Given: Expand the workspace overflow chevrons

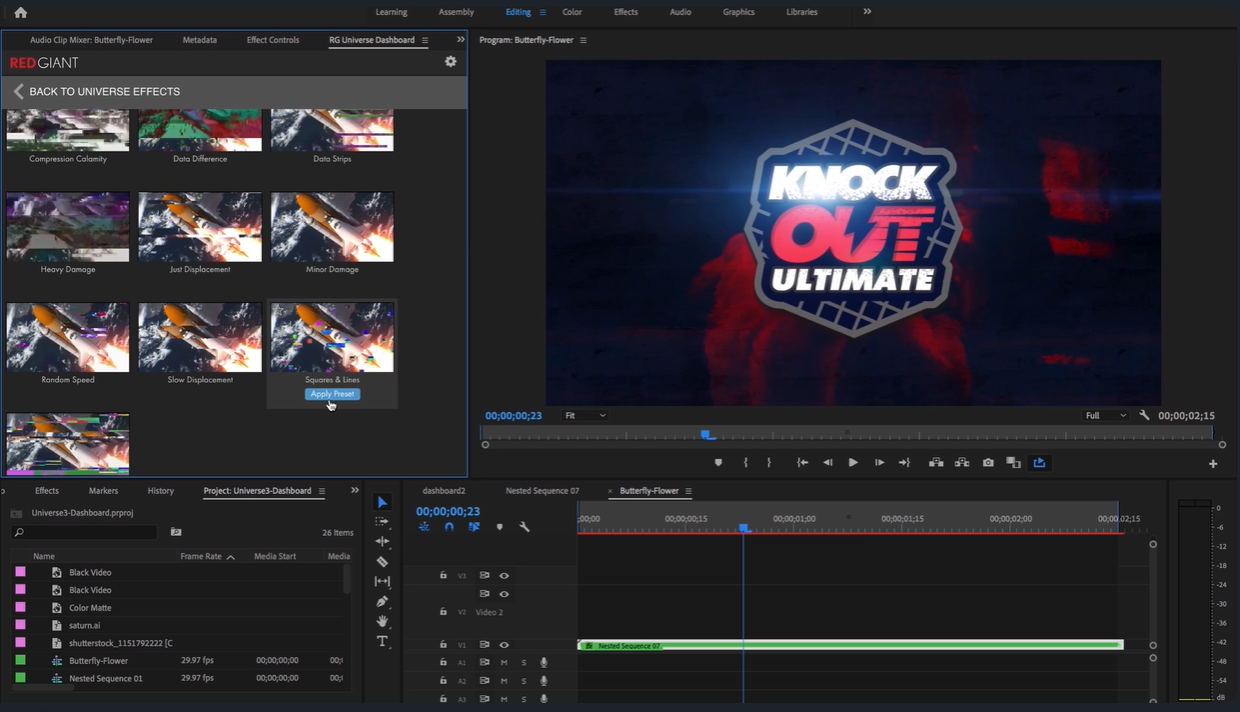Looking at the screenshot, I should (x=867, y=12).
